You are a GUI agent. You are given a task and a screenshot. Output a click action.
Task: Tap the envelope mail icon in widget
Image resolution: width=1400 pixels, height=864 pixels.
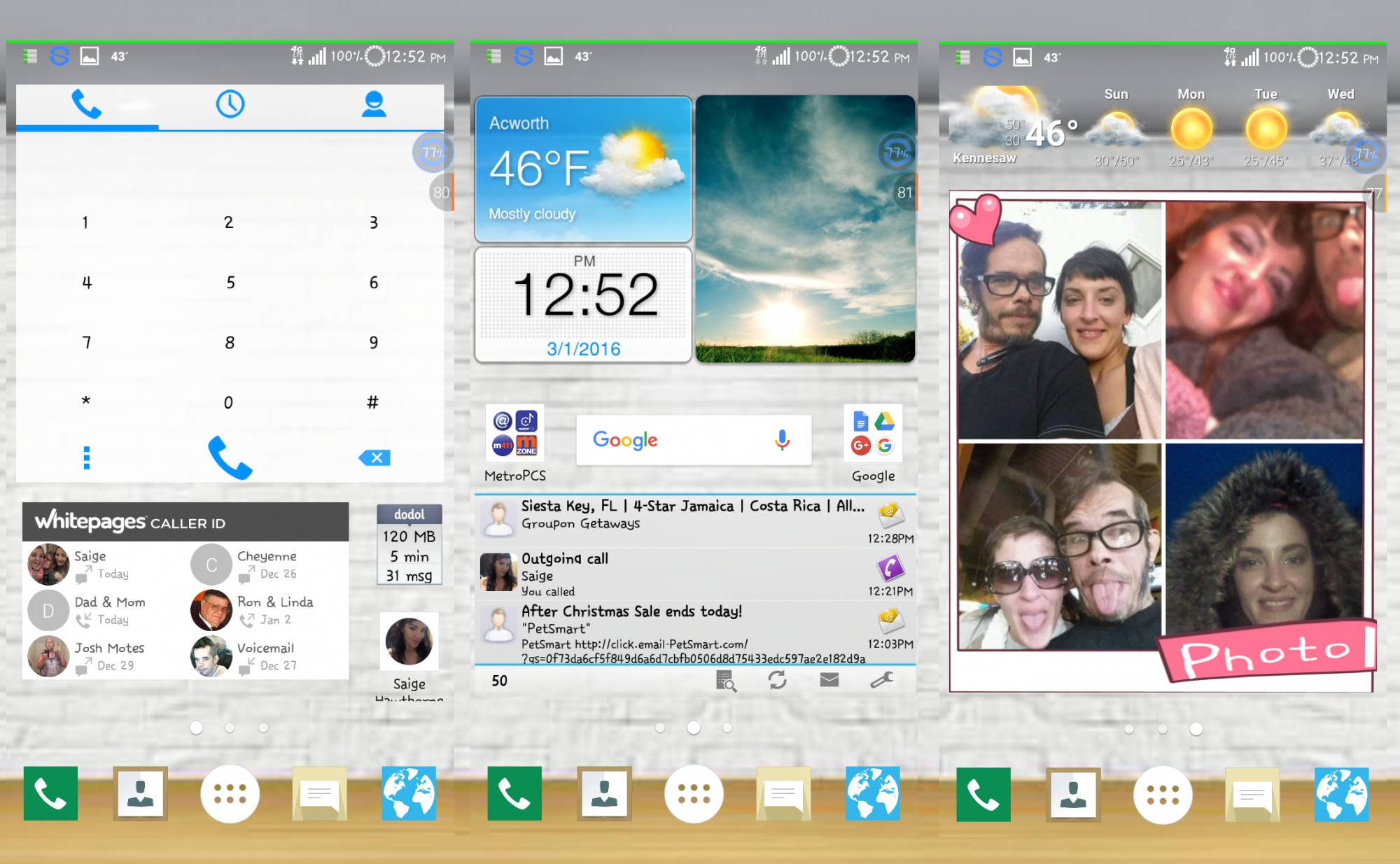coord(829,680)
